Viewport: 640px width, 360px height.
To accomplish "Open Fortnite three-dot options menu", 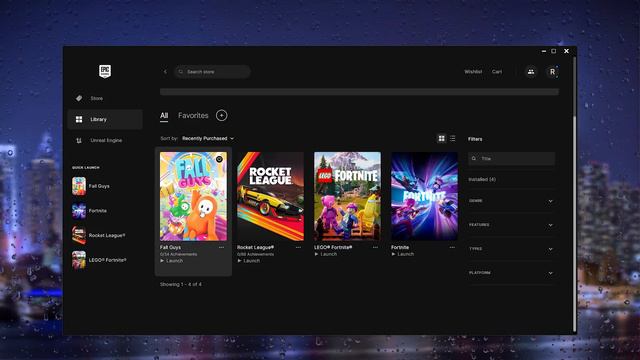I will pos(452,247).
